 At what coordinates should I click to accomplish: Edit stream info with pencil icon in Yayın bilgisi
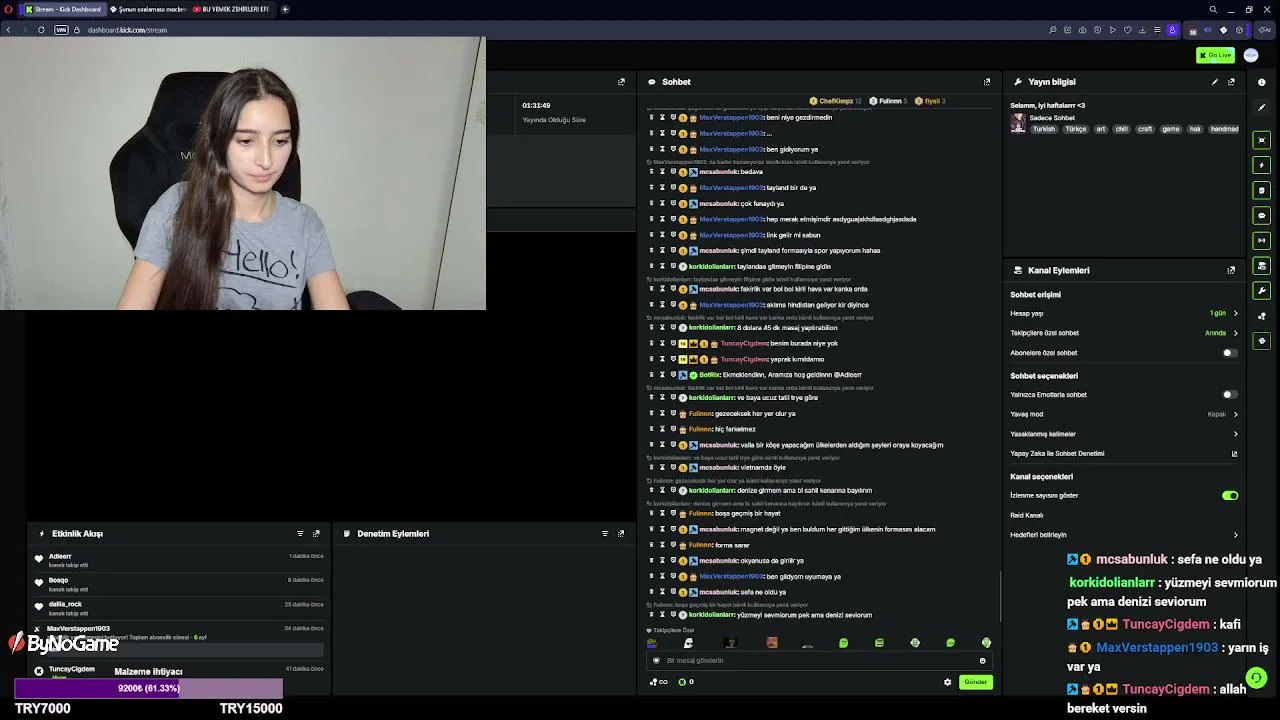pos(1215,82)
